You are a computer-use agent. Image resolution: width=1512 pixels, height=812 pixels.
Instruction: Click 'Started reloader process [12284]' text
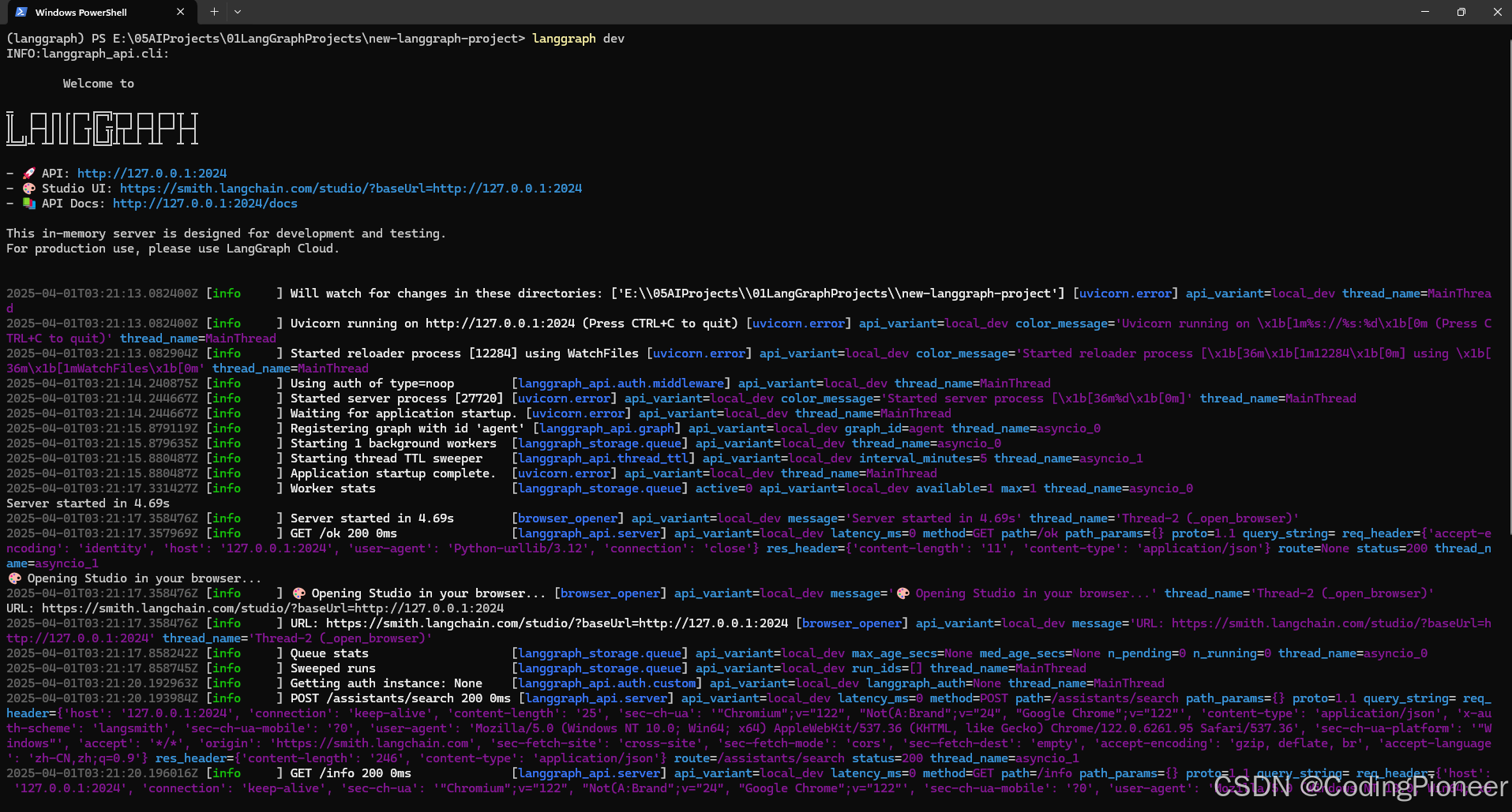pyautogui.click(x=403, y=354)
